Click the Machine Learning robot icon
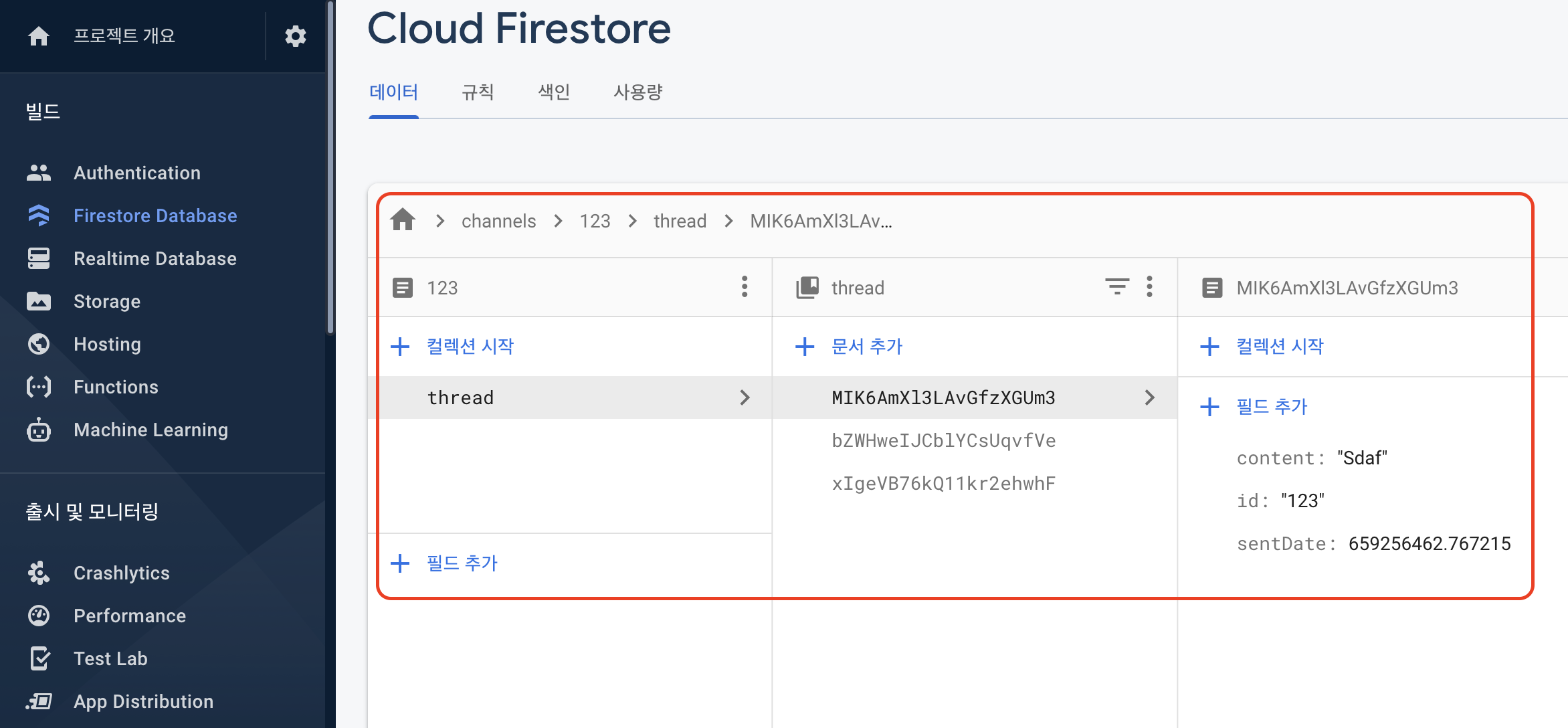The width and height of the screenshot is (1568, 728). click(39, 430)
